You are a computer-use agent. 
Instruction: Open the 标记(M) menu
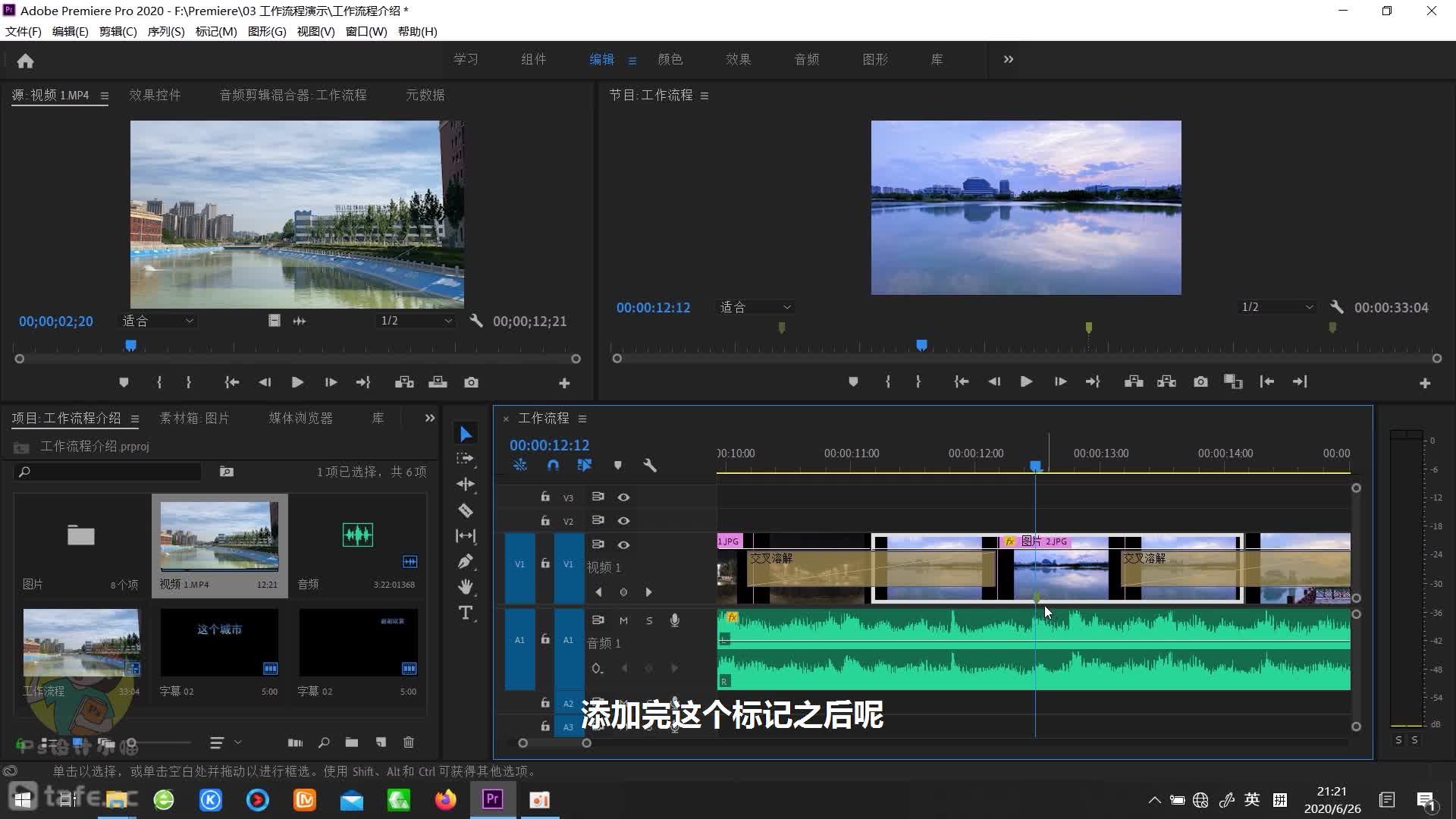pyautogui.click(x=216, y=31)
